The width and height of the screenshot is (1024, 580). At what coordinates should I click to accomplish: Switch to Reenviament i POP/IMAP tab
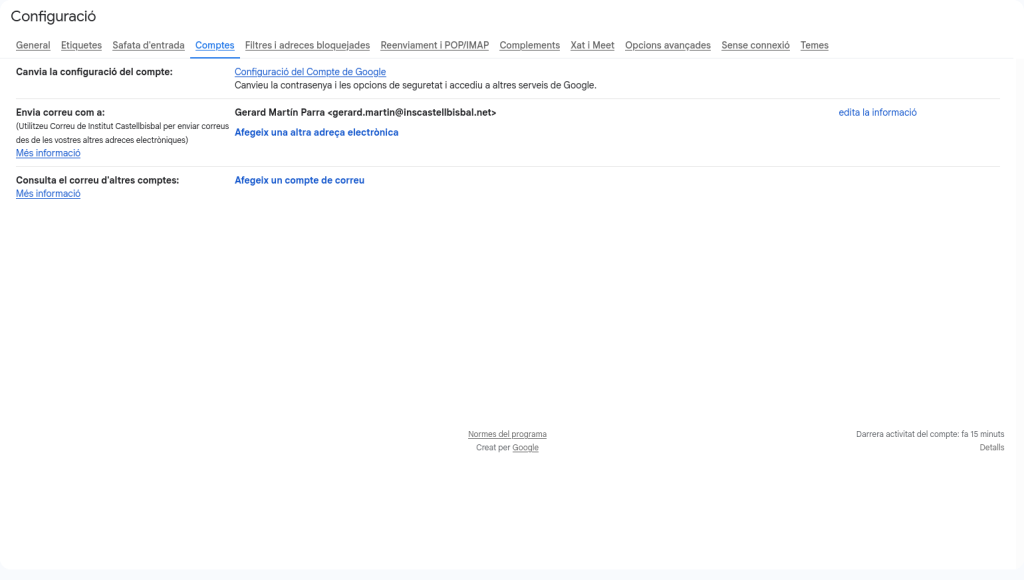434,45
